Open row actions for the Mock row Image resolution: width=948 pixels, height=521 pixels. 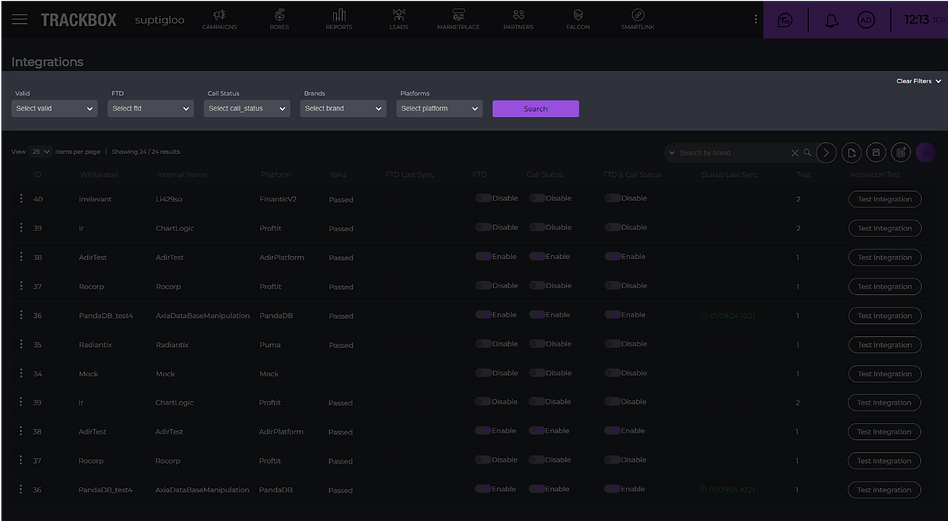click(21, 373)
